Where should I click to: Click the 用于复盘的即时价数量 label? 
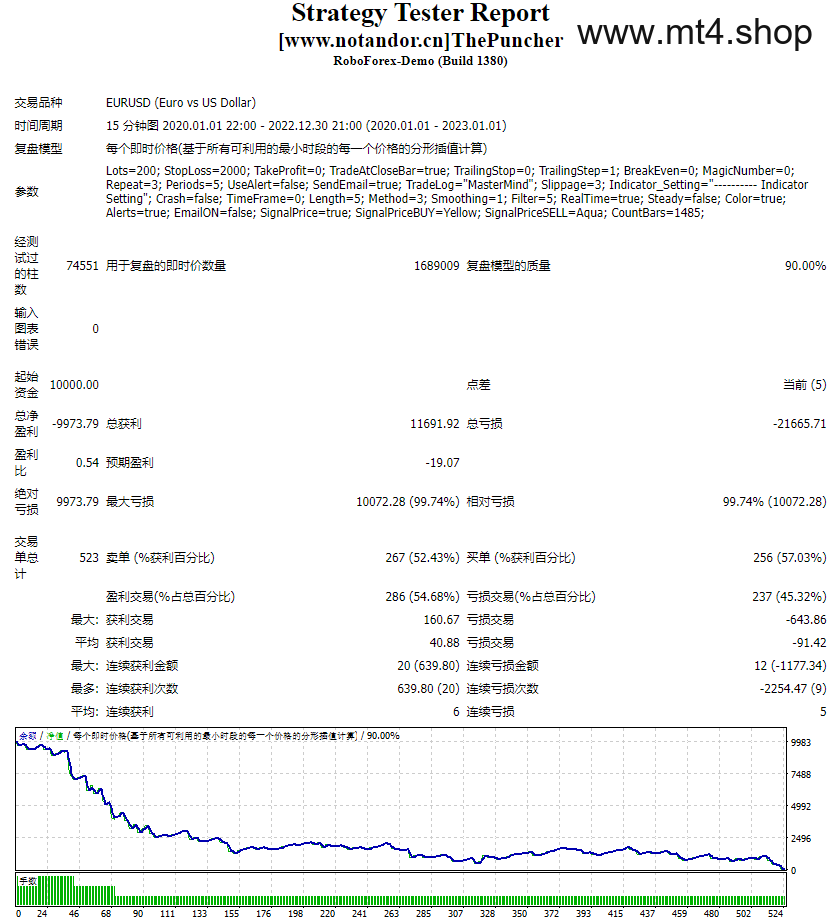tap(166, 266)
